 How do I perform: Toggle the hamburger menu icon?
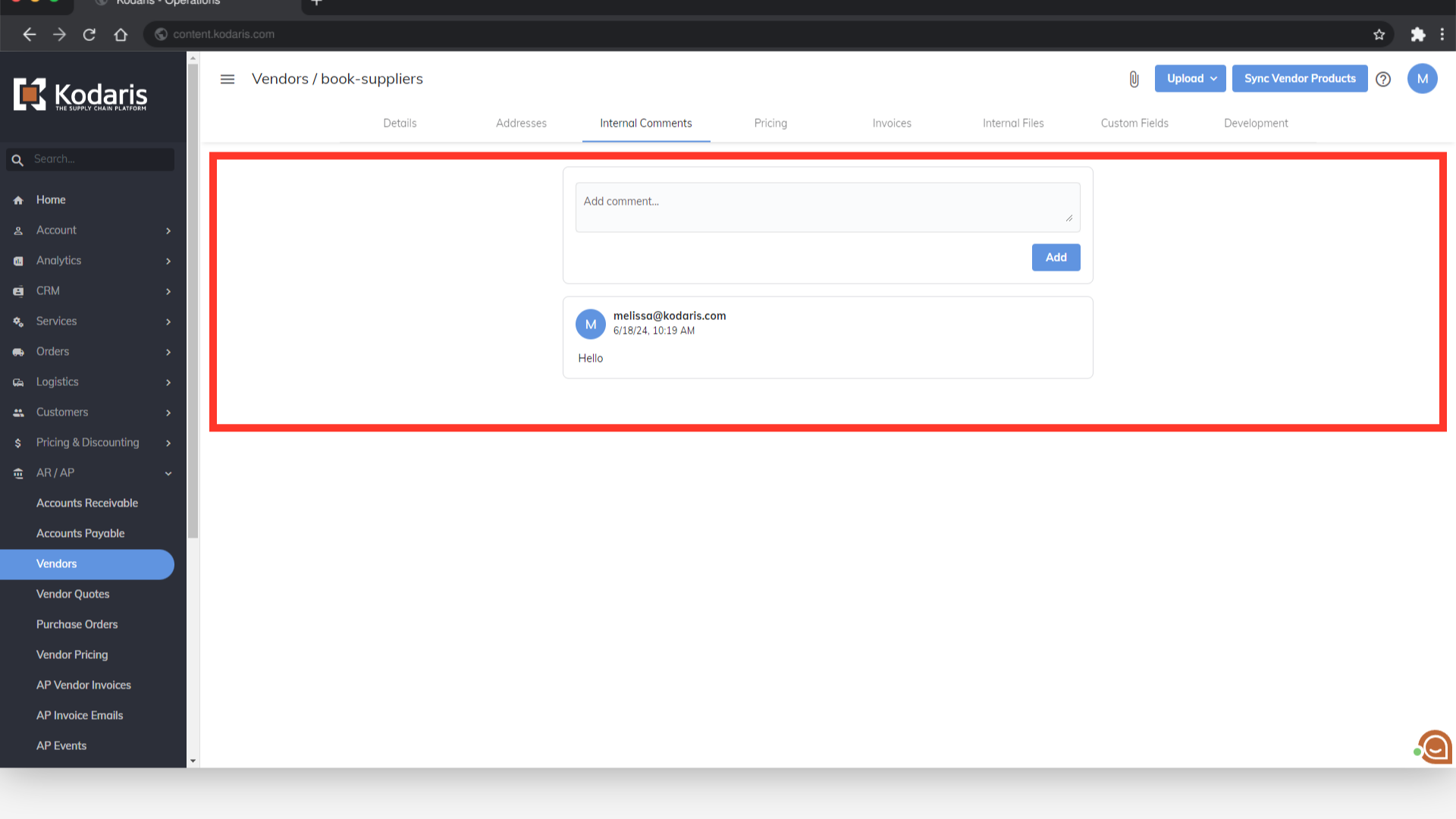(227, 79)
